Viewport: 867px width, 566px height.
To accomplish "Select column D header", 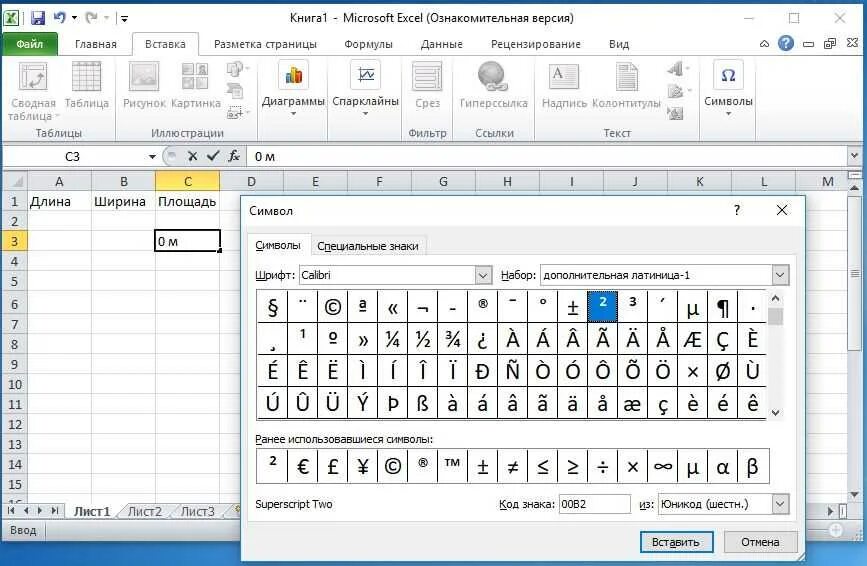I will [x=252, y=181].
